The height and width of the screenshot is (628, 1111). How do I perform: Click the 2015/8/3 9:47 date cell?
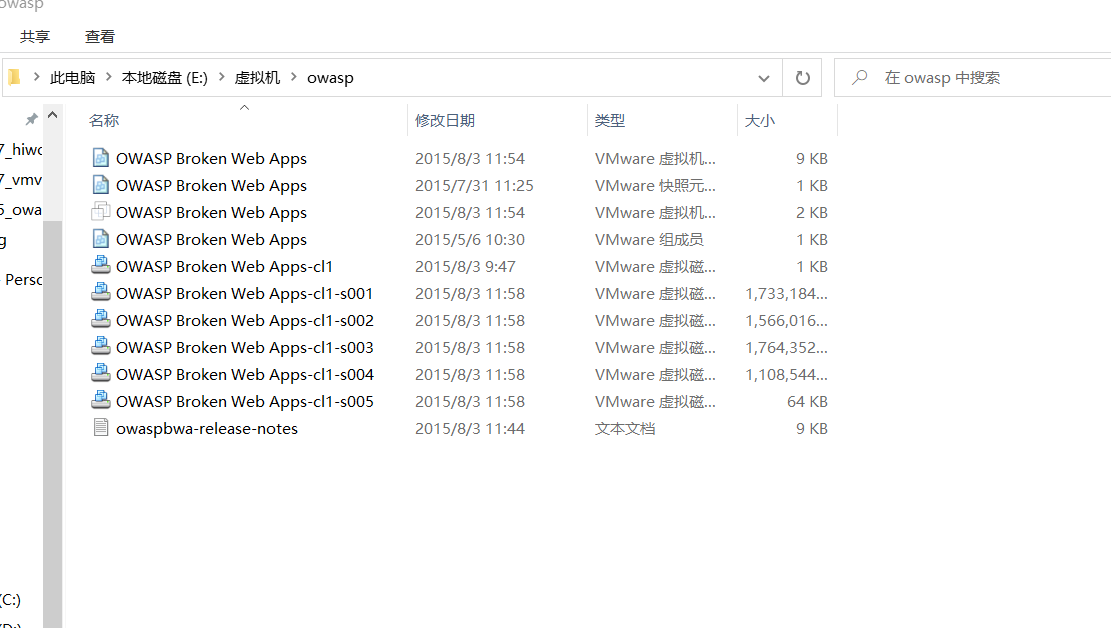(465, 267)
